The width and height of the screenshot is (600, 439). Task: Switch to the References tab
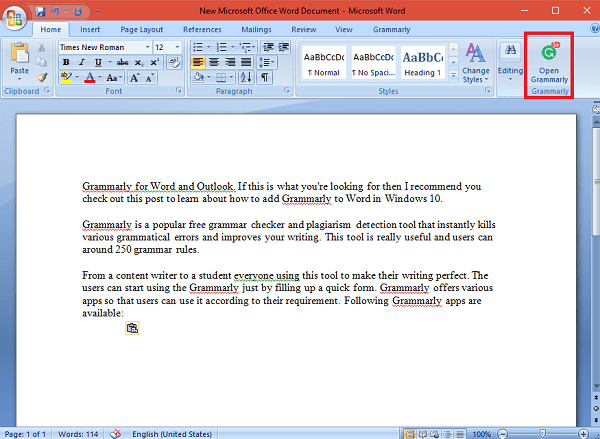click(202, 29)
